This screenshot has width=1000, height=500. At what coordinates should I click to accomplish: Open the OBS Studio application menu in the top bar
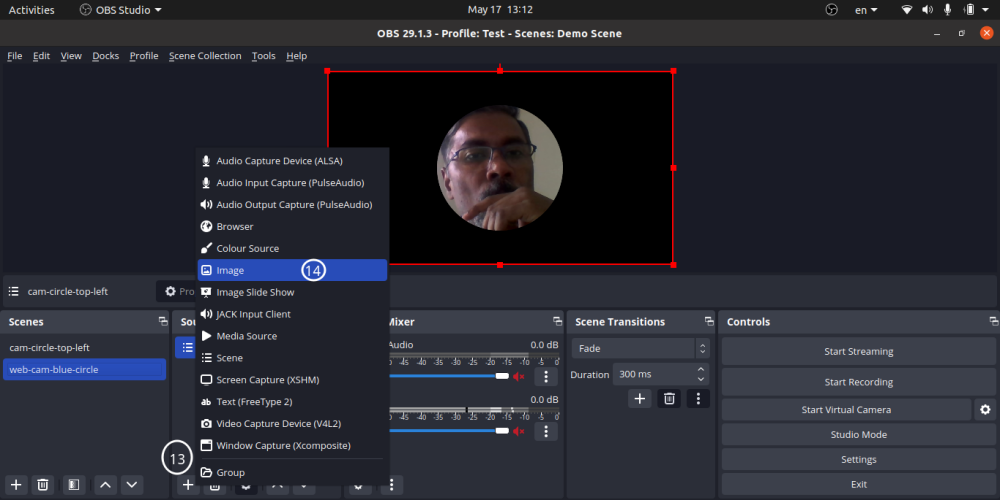pos(121,10)
